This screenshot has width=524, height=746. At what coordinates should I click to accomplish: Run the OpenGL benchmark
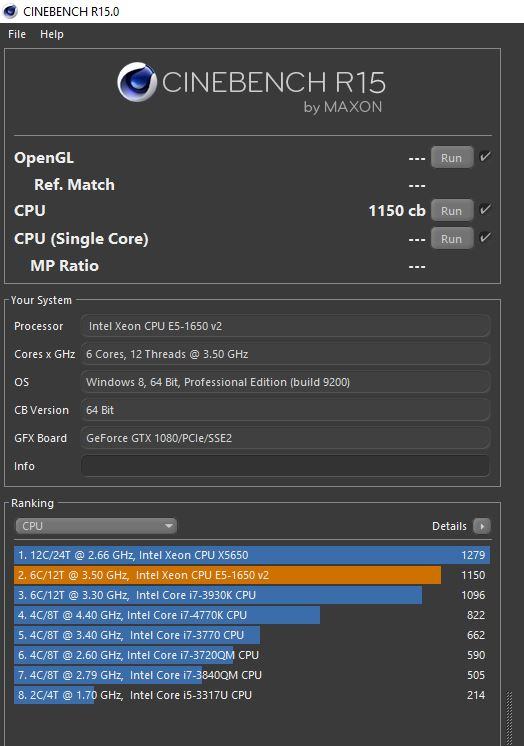click(x=452, y=157)
